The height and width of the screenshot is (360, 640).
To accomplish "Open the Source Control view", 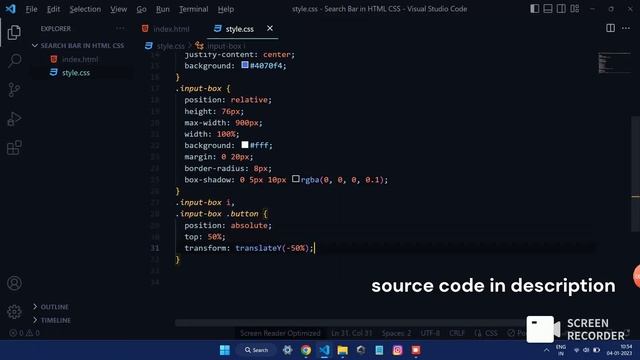I will (x=14, y=90).
